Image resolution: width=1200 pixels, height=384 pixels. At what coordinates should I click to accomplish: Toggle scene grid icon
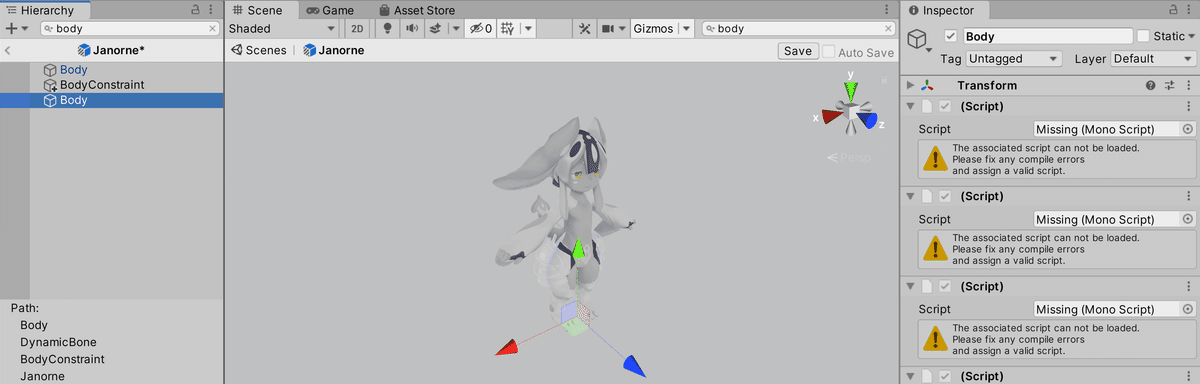[507, 29]
